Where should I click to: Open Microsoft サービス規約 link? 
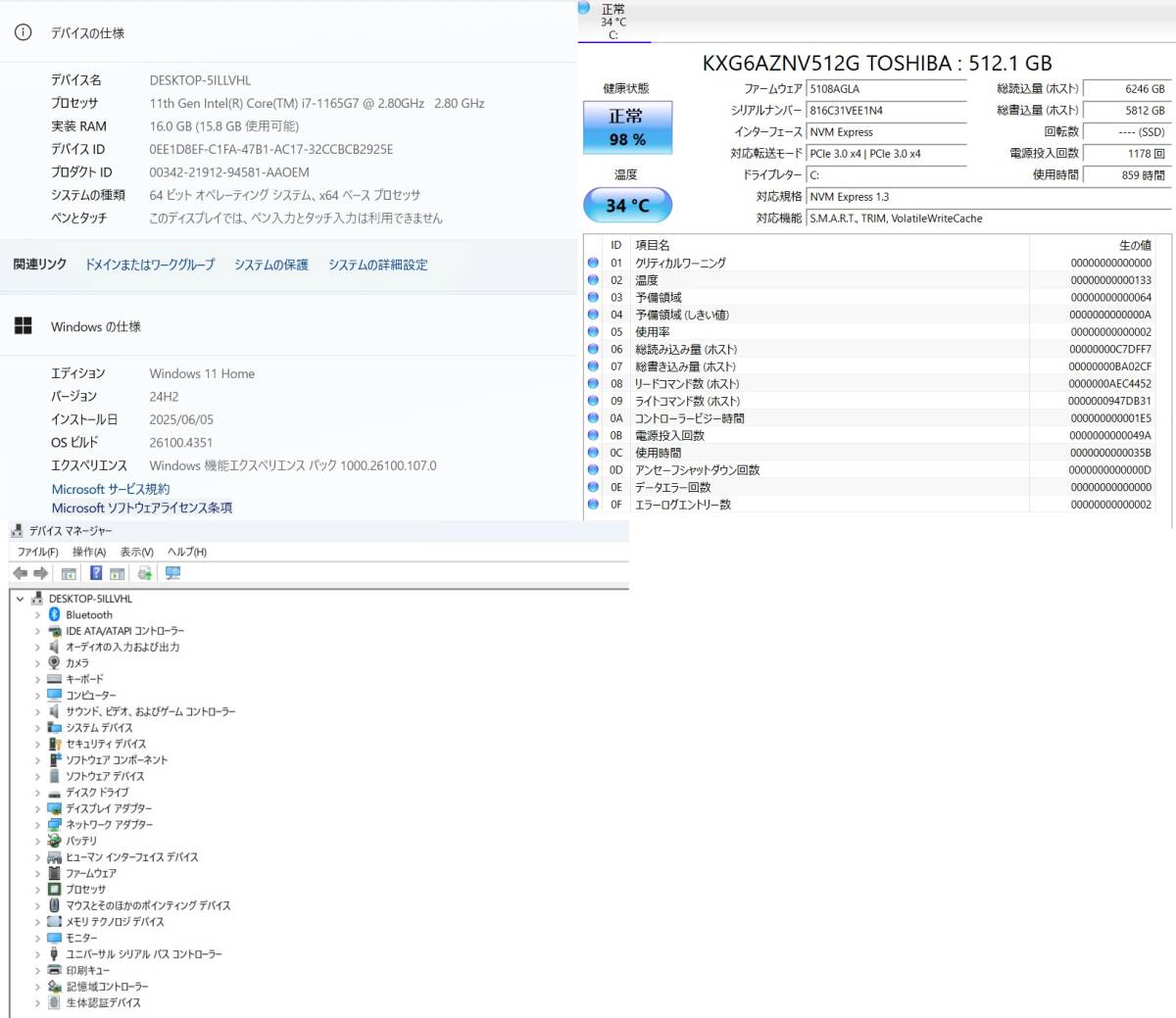111,489
